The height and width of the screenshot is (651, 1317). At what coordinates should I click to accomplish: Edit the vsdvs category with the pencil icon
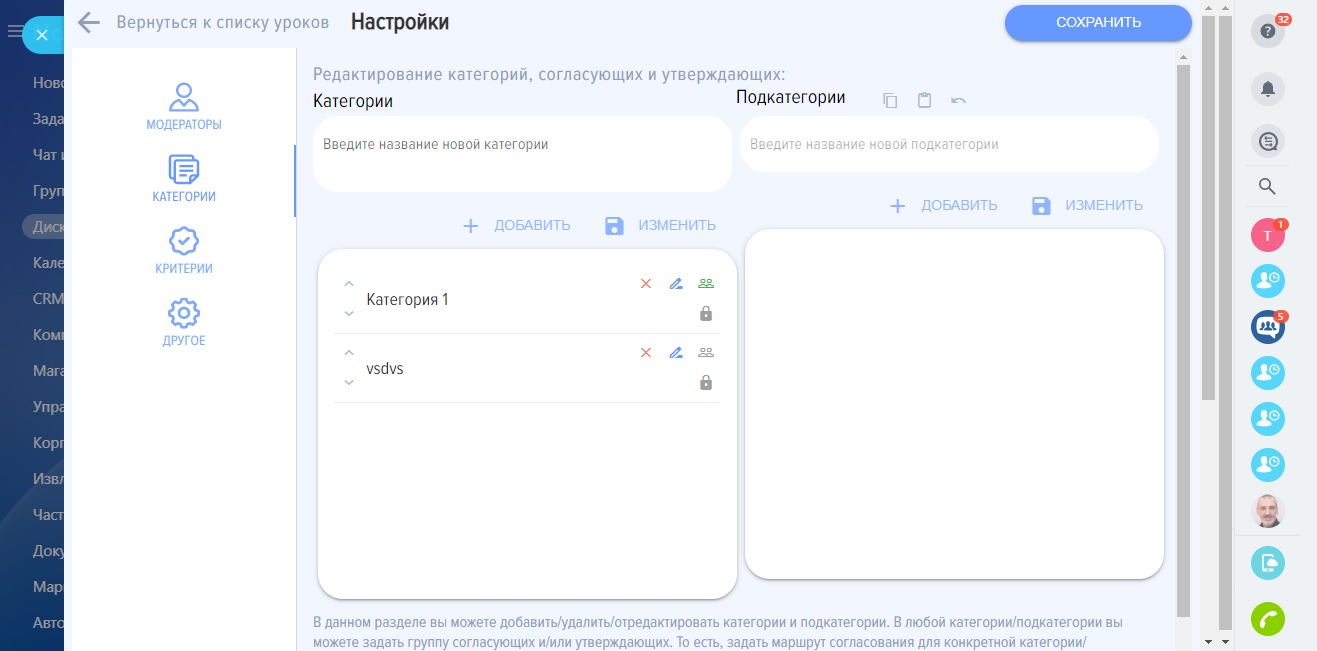(676, 353)
